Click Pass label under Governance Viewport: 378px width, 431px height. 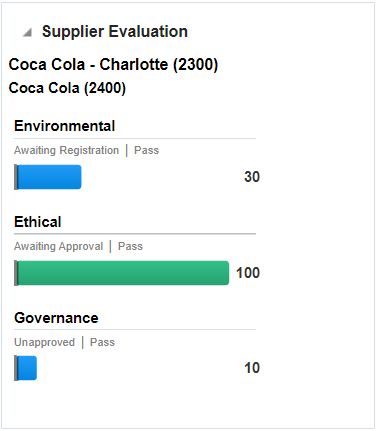(x=102, y=342)
